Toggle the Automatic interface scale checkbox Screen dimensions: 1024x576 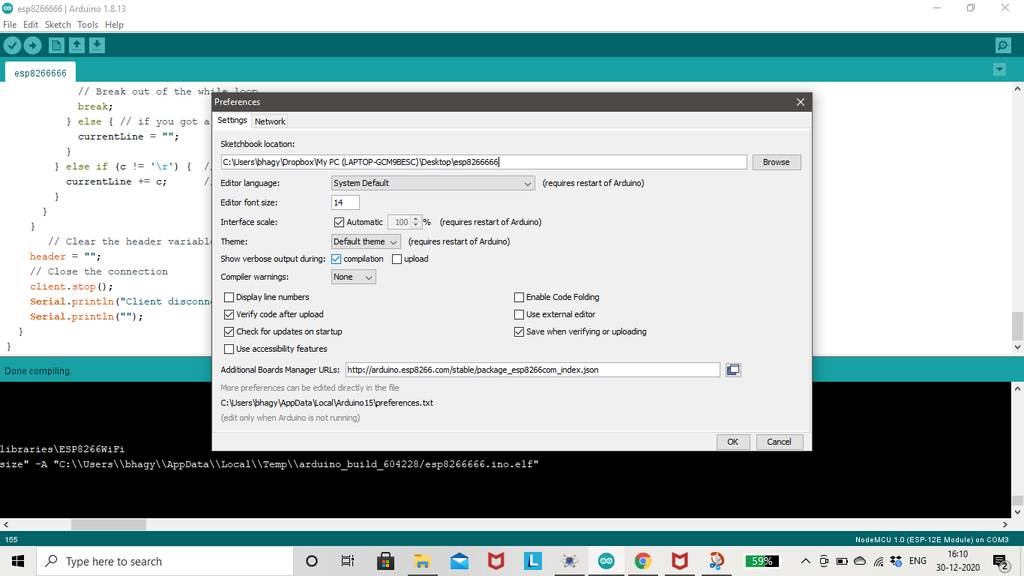pos(339,222)
